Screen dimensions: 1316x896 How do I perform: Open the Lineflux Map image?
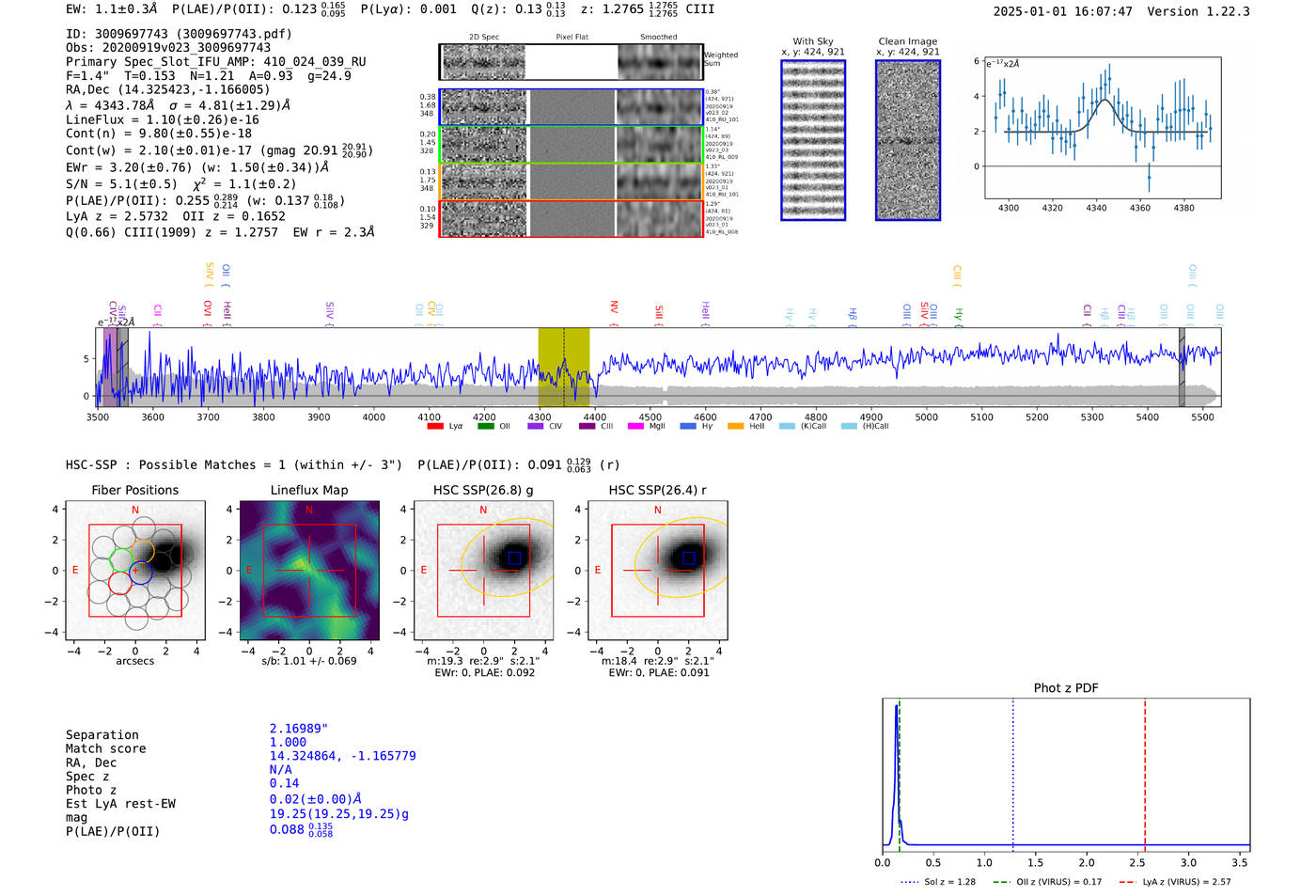(x=309, y=571)
